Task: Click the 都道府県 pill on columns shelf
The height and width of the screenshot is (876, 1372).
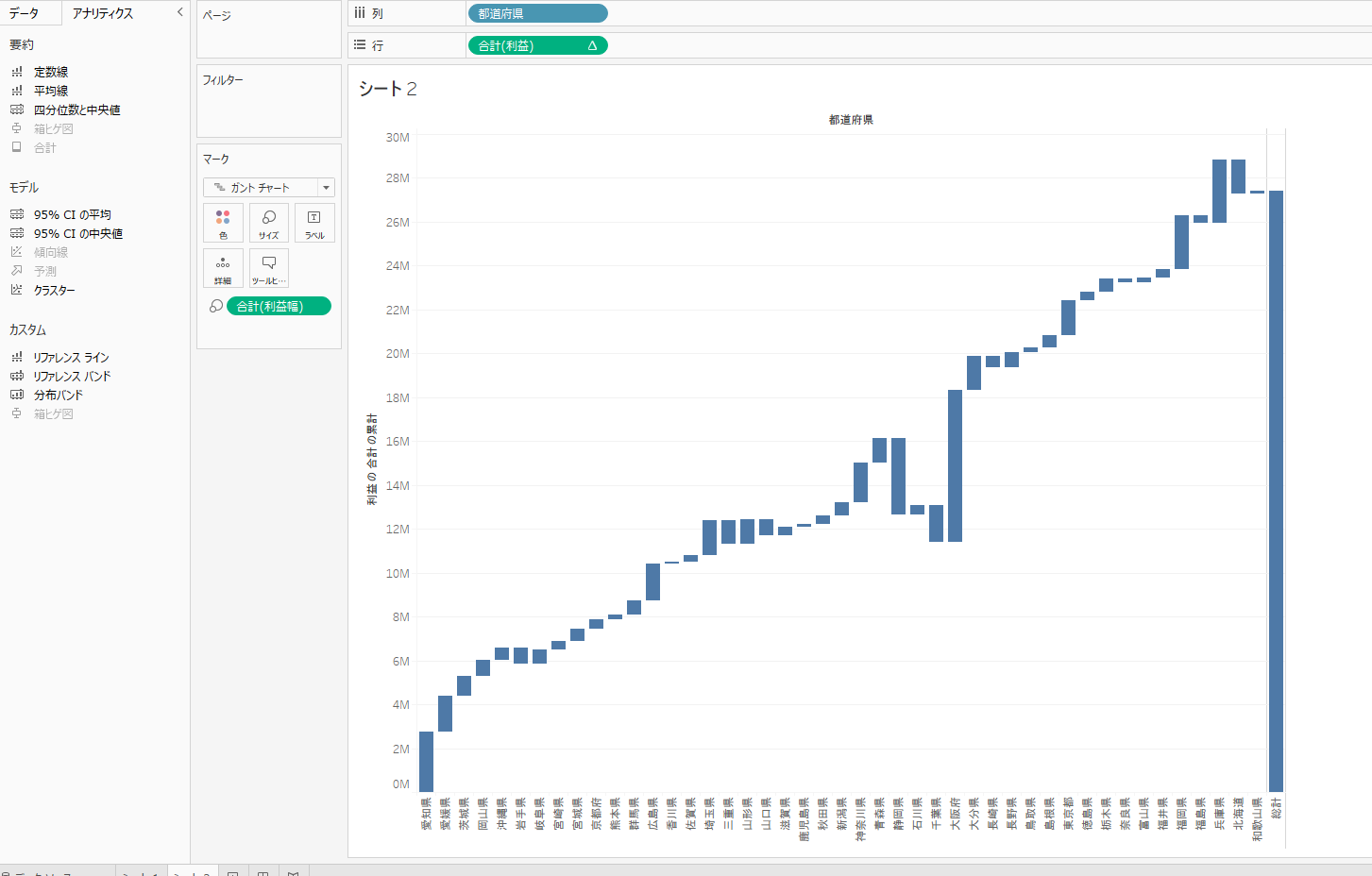Action: pos(537,13)
